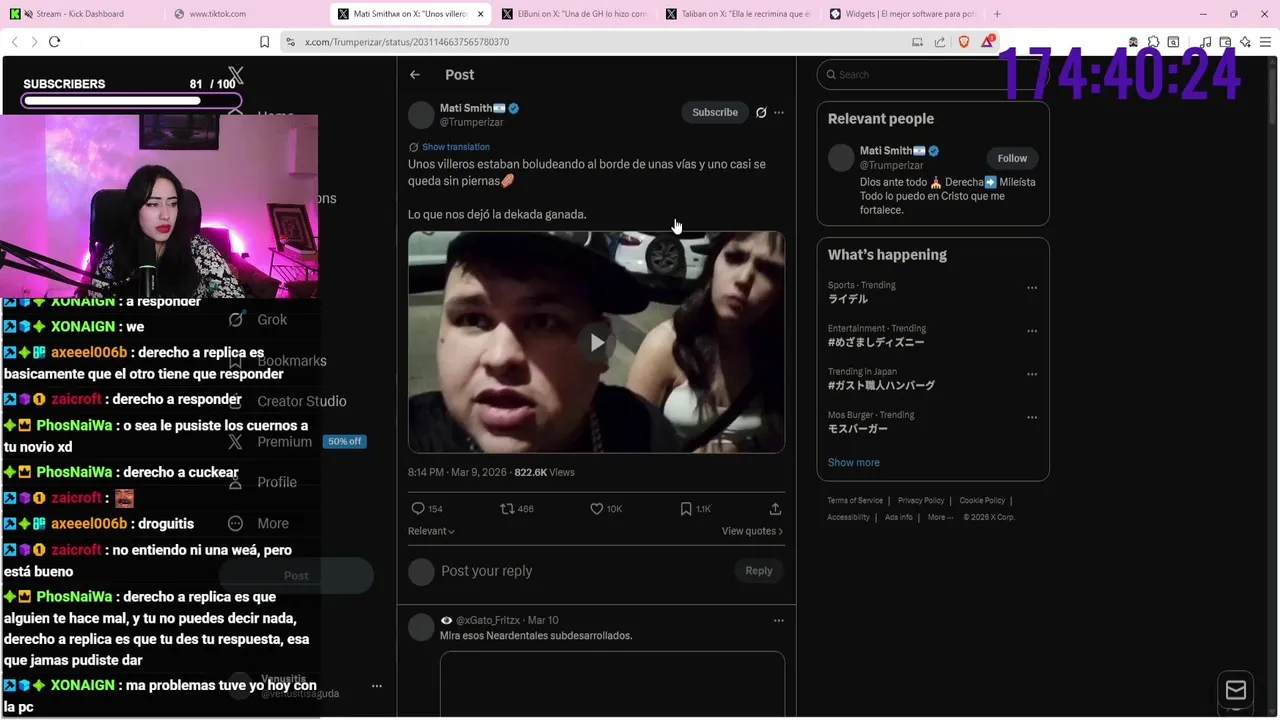Open options for モスバーガー trend
The image size is (1280, 720).
[x=1032, y=418]
